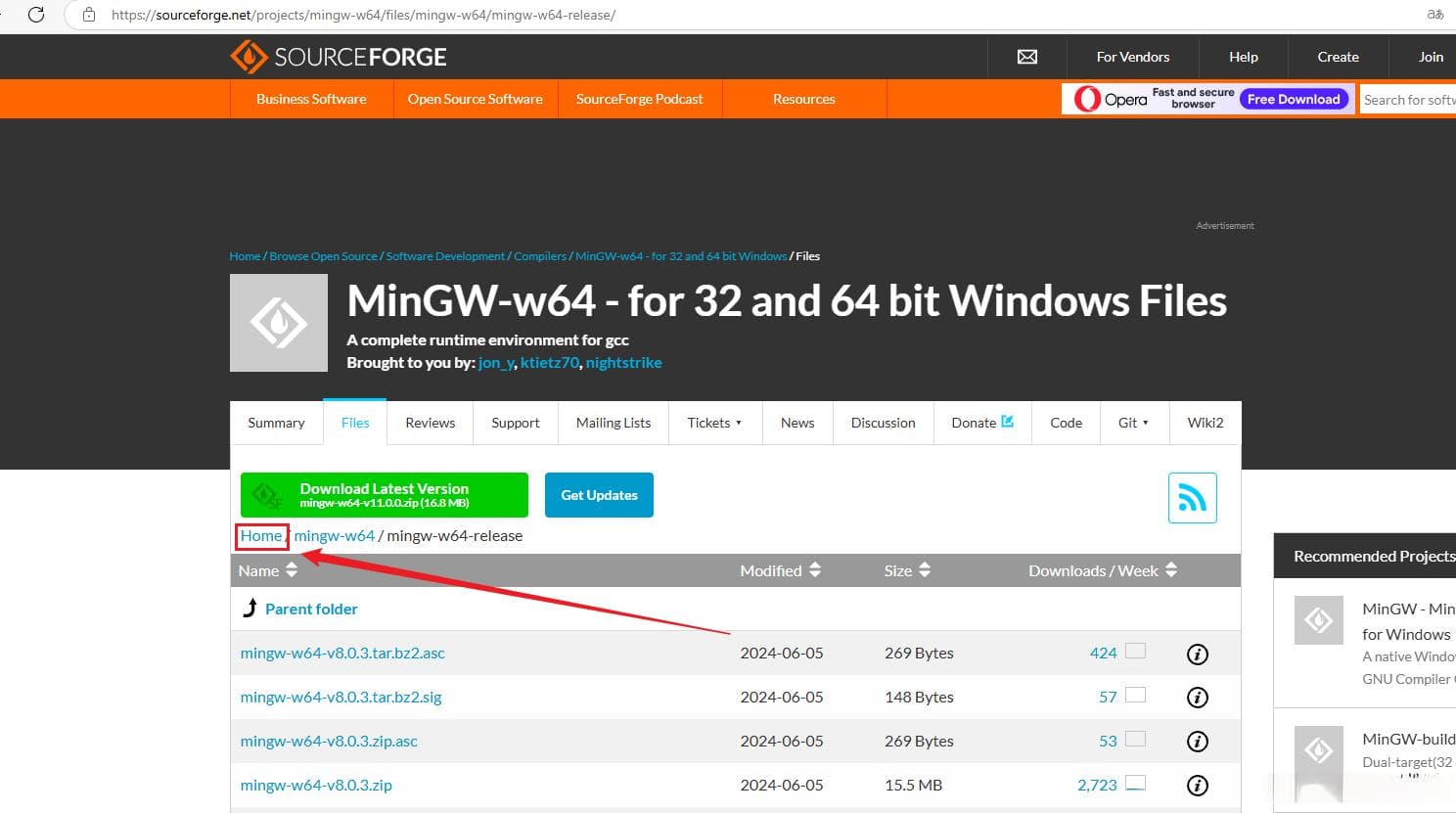
Task: Click the Opera logo in the ad banner
Action: point(1111,99)
